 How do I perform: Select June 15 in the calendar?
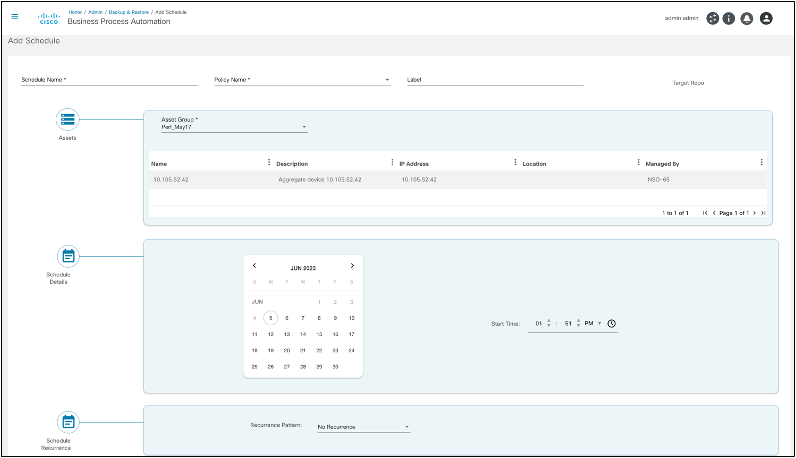coord(319,334)
